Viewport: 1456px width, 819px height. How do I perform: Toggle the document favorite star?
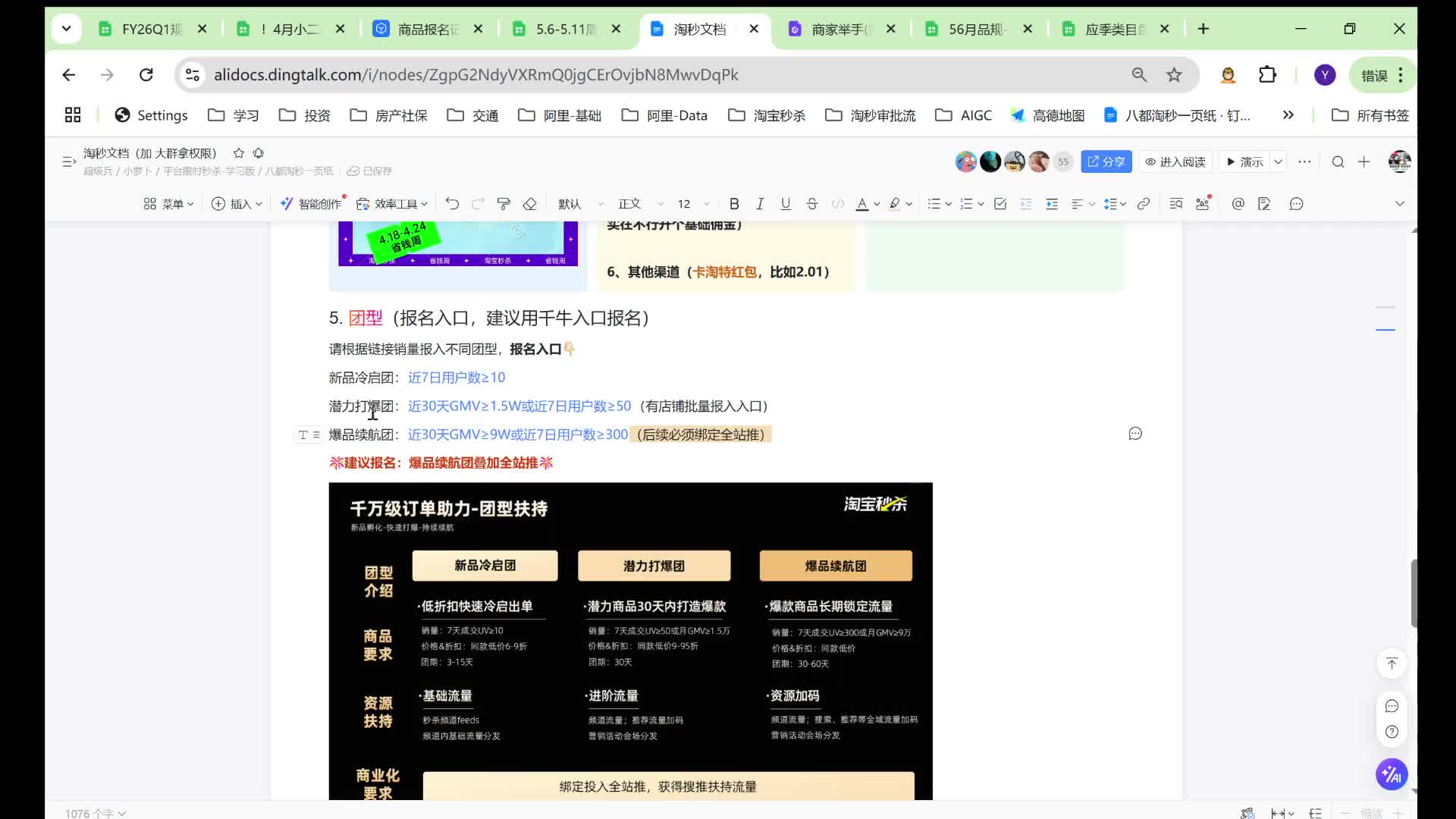click(x=237, y=153)
